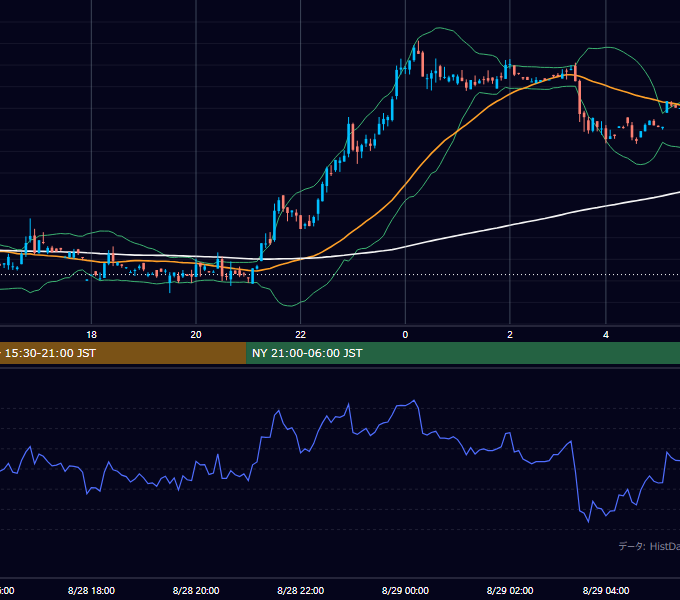Click the 8/29 00:00 time label
Image resolution: width=680 pixels, height=600 pixels.
(405, 590)
